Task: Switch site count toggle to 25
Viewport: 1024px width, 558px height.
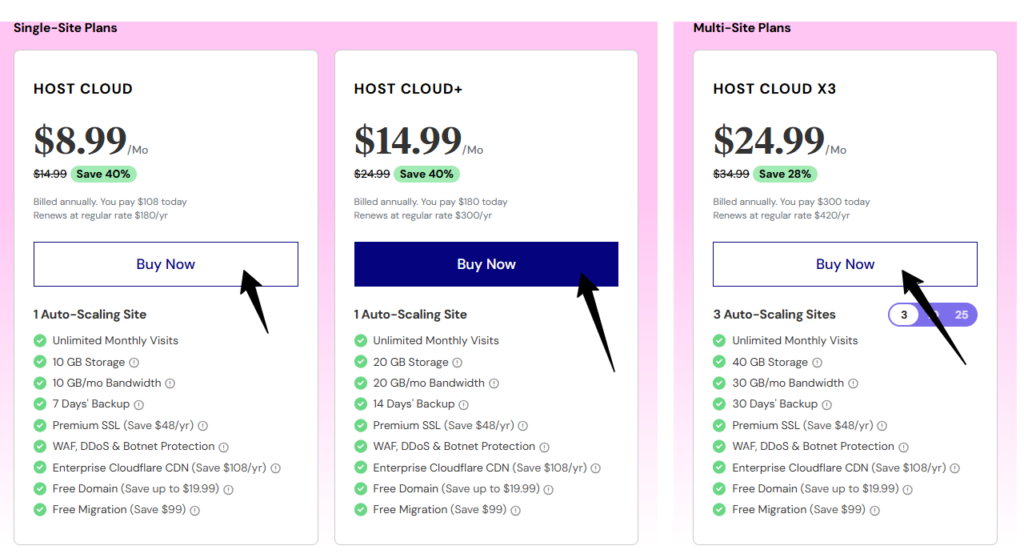Action: pyautogui.click(x=961, y=315)
